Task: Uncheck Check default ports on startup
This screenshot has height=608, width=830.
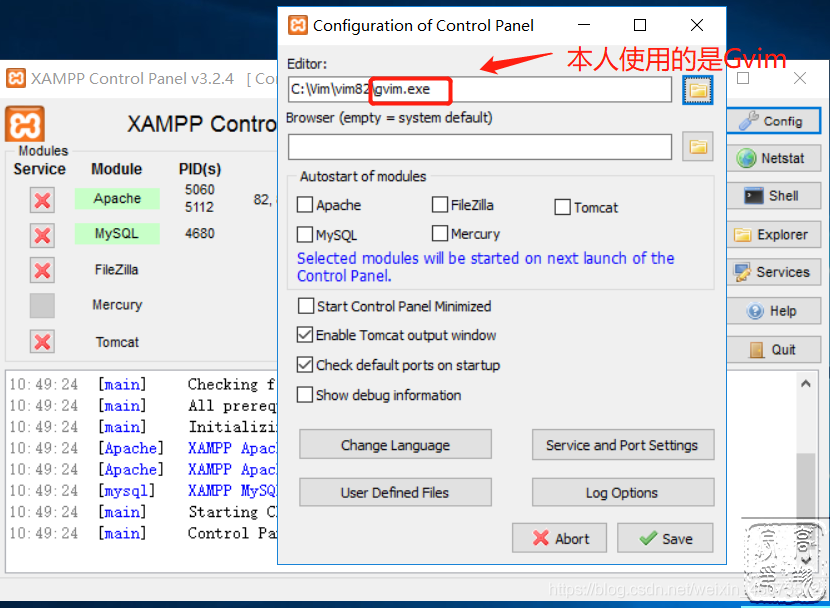Action: coord(305,365)
